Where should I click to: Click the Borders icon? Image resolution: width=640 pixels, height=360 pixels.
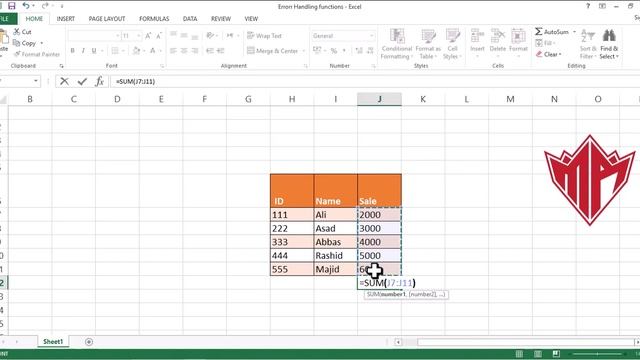pos(115,51)
